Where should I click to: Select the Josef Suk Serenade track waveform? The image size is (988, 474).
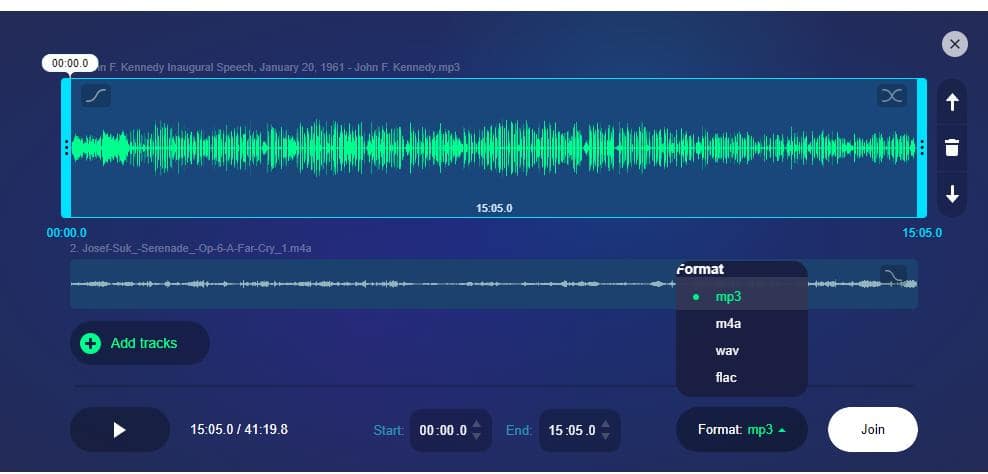tap(494, 284)
